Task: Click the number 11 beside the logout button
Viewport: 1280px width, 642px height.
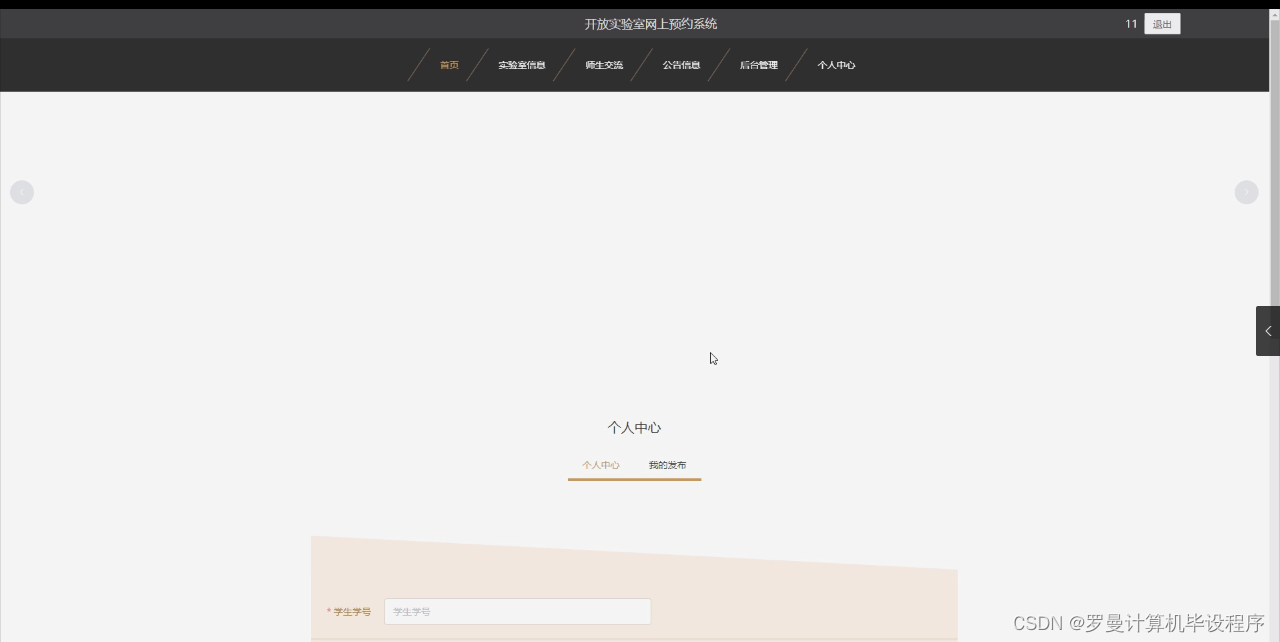Action: tap(1130, 23)
